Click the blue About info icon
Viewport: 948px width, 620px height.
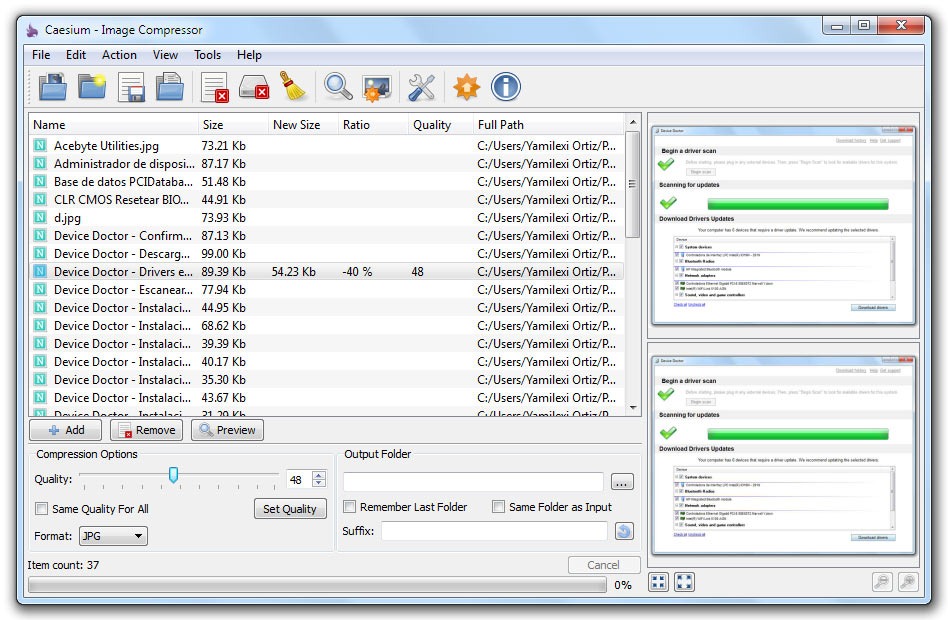point(505,86)
